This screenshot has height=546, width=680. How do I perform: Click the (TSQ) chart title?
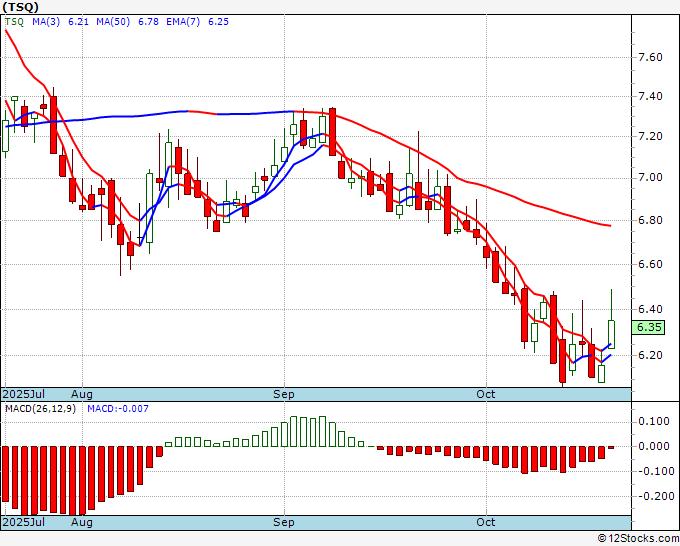tap(20, 7)
